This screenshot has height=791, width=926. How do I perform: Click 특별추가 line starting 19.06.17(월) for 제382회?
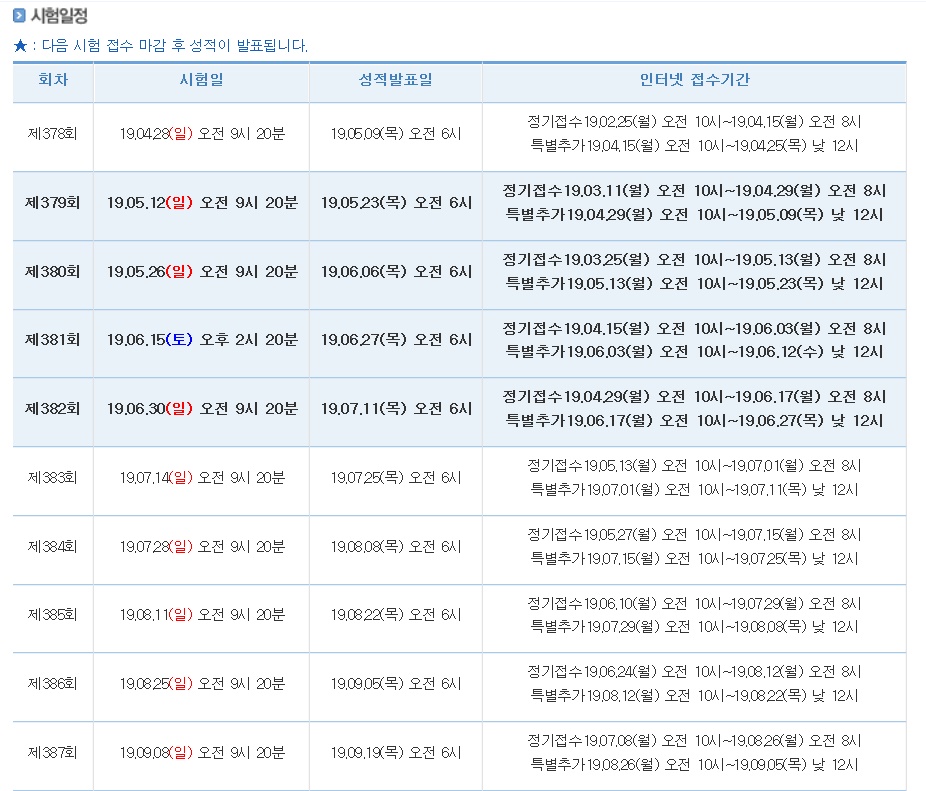click(x=694, y=421)
